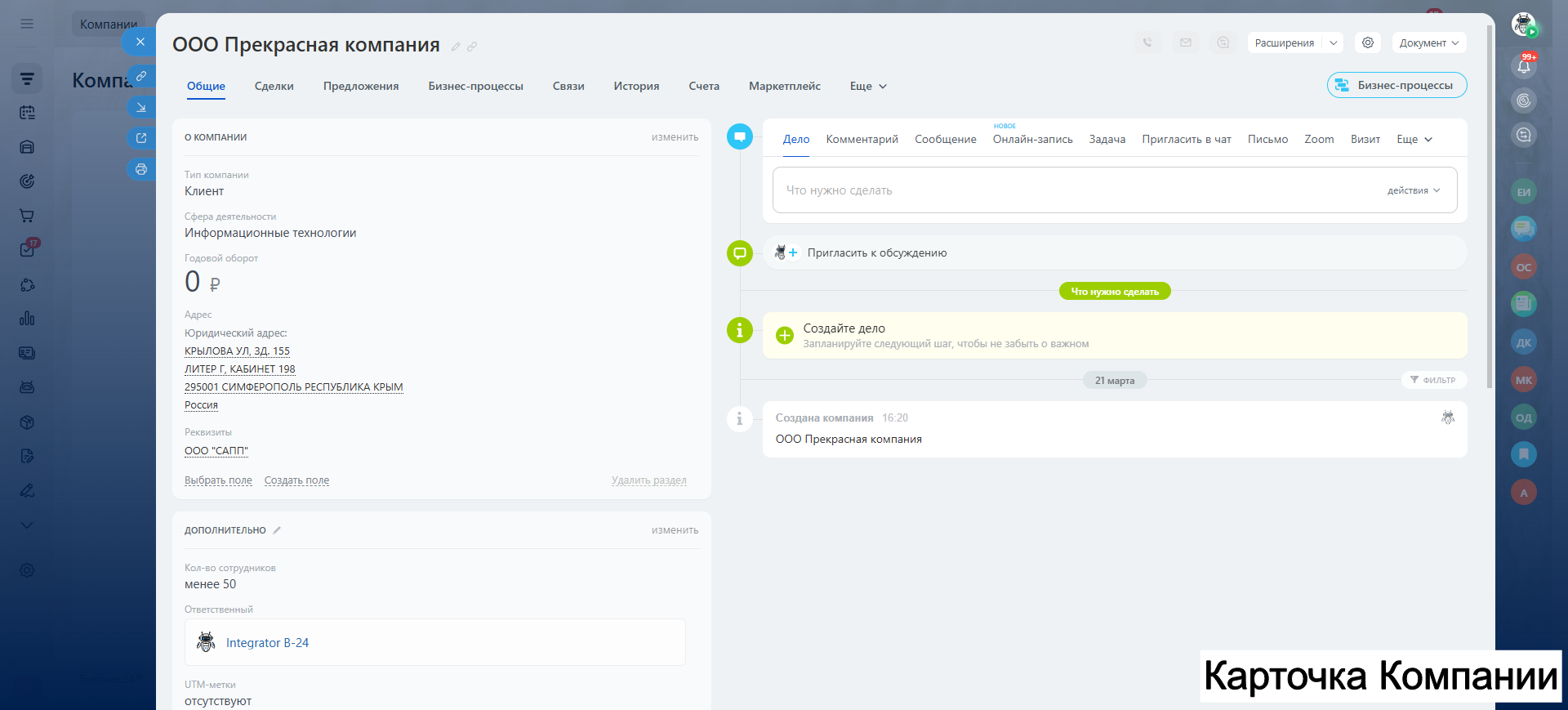Expand the Еще menu in top tabs

point(867,86)
